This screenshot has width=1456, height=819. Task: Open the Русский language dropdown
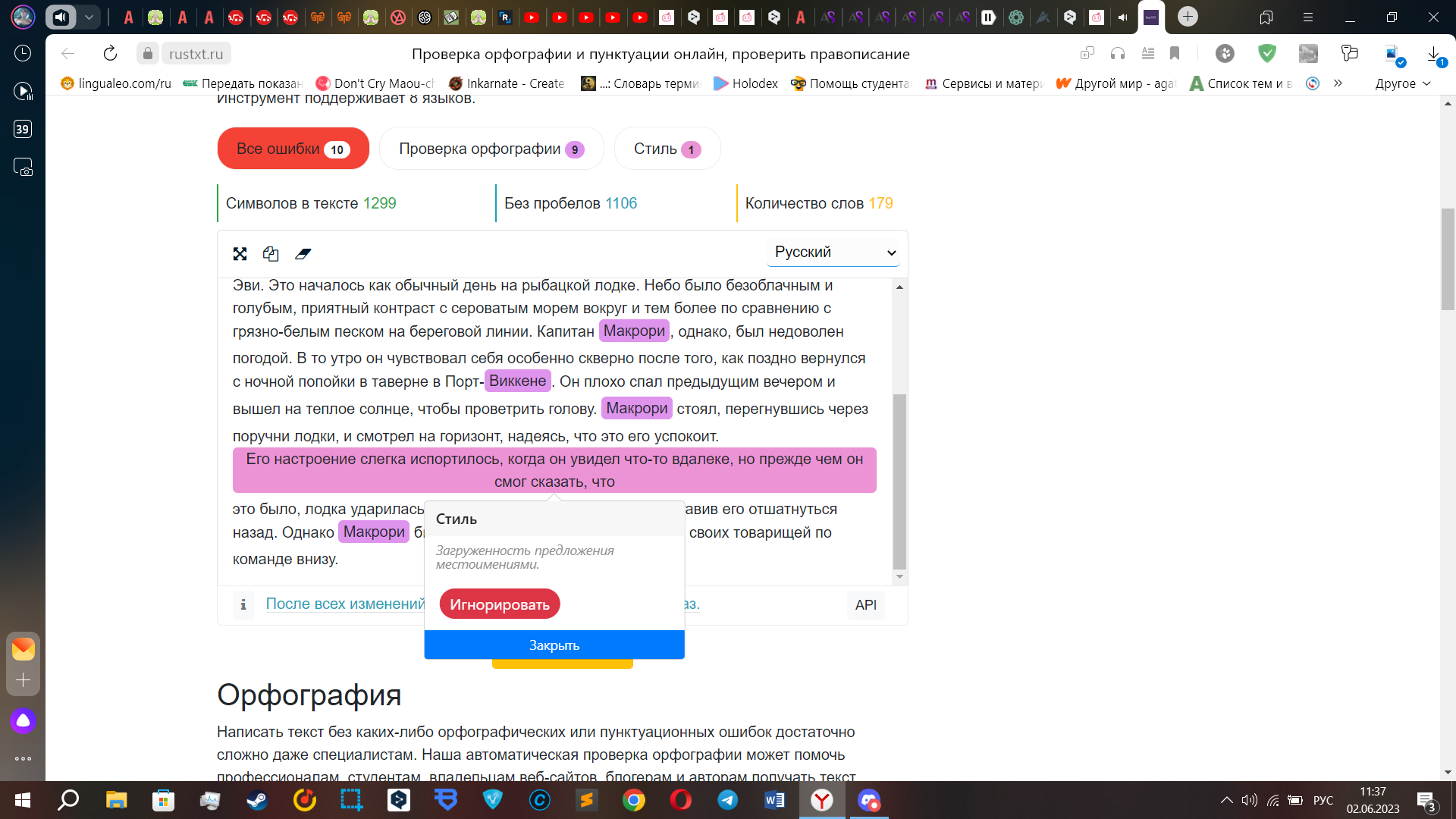833,253
